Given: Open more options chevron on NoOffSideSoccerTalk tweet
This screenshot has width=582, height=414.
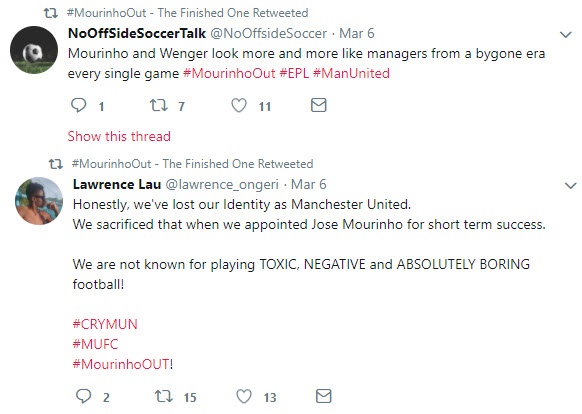Looking at the screenshot, I should [x=565, y=35].
